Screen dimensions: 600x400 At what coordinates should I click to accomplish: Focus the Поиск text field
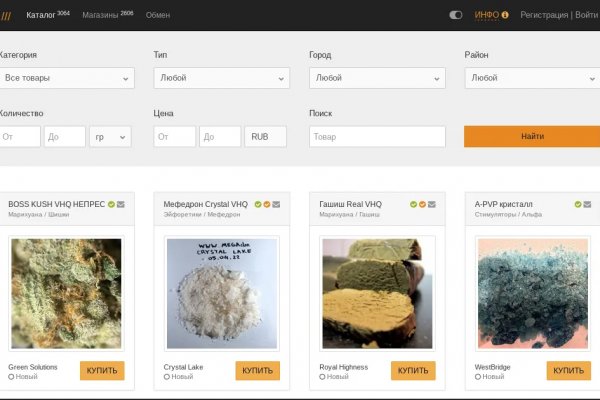pyautogui.click(x=376, y=136)
